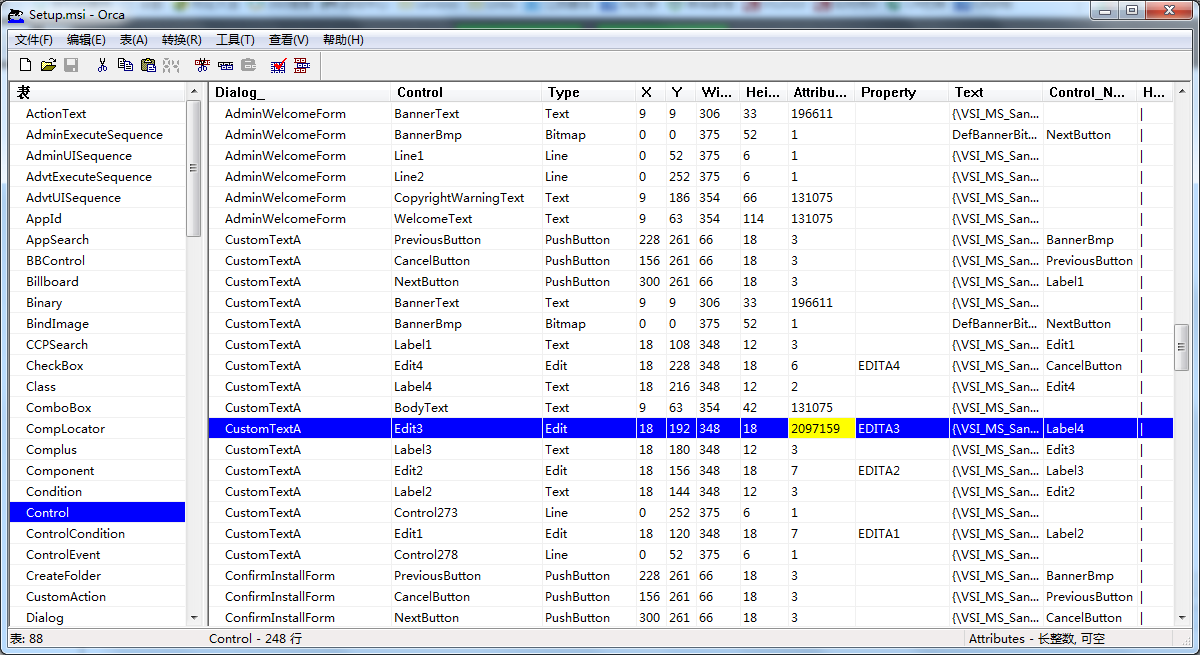The height and width of the screenshot is (655, 1200).
Task: Click the Copy toolbar icon
Action: pyautogui.click(x=125, y=65)
